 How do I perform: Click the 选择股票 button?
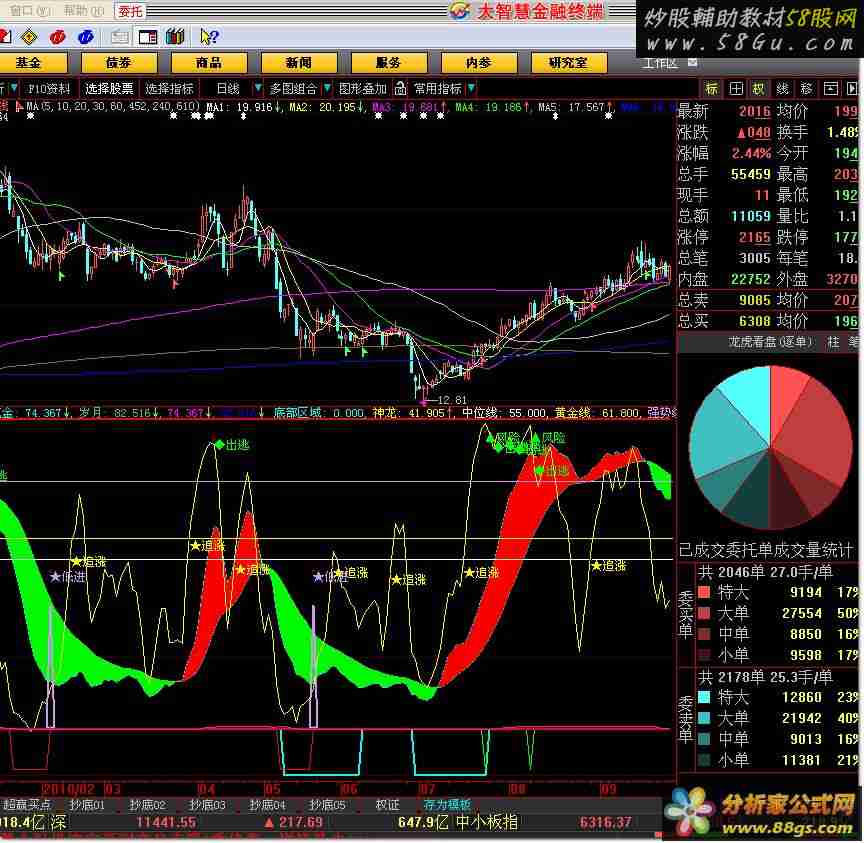point(108,88)
